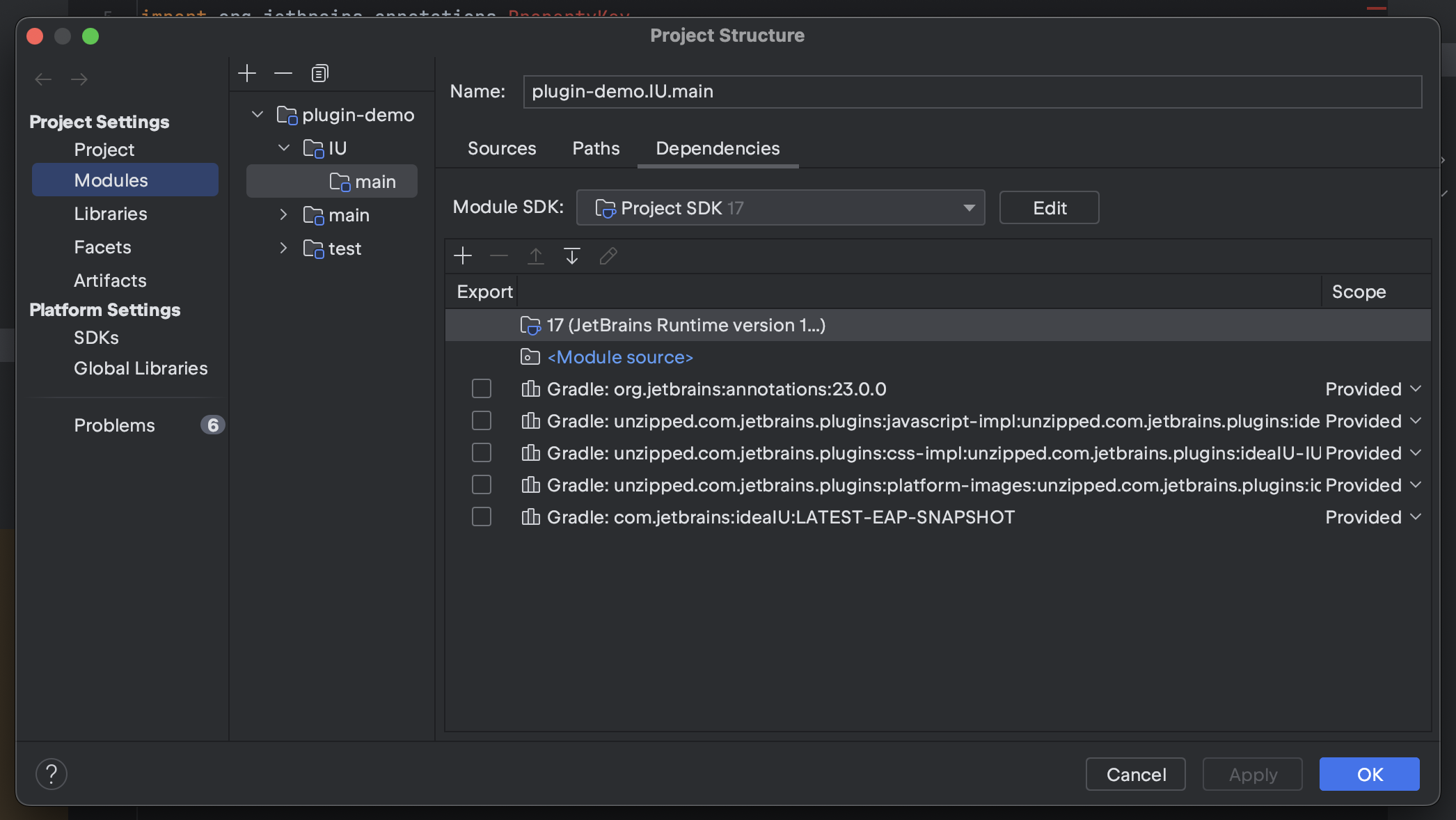Enable Export for org.jetbrains:annotations:23.0.0
Viewport: 1456px width, 820px height.
[x=481, y=388]
